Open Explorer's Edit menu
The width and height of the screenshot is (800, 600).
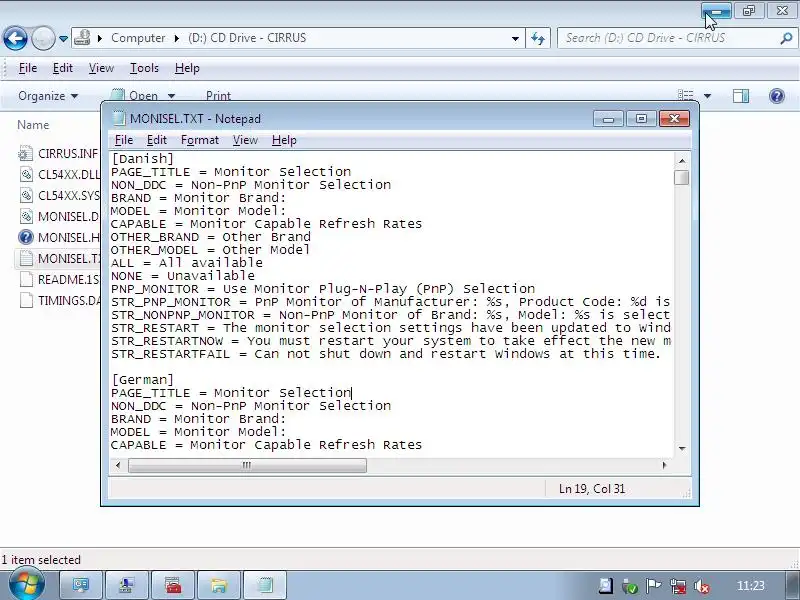pos(63,68)
